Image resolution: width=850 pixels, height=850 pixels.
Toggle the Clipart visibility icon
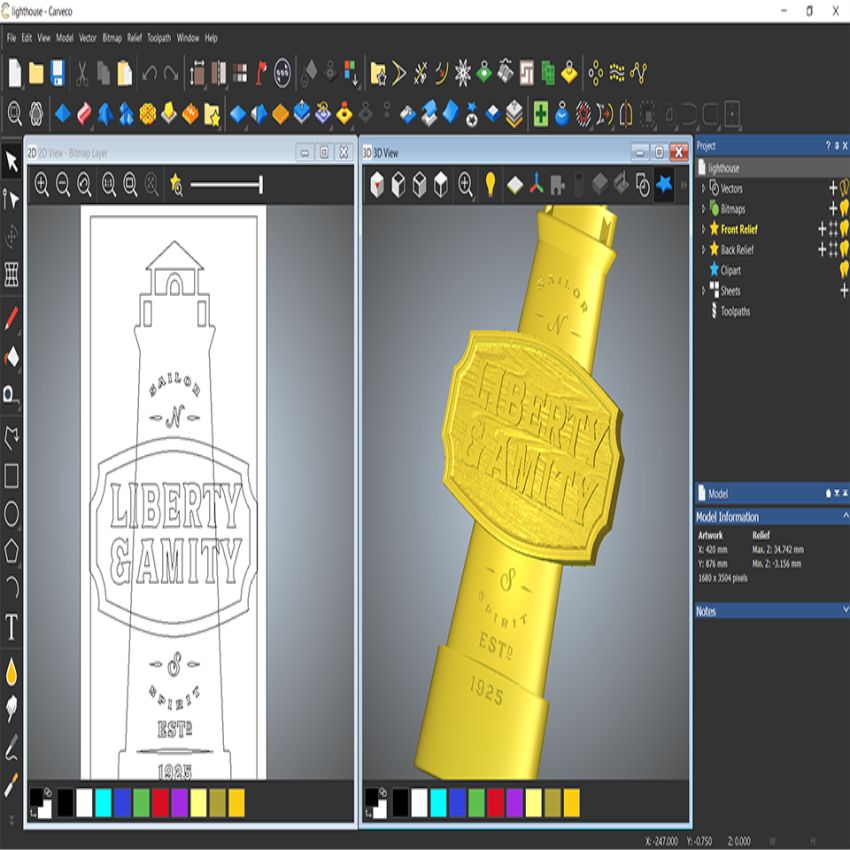(x=843, y=269)
